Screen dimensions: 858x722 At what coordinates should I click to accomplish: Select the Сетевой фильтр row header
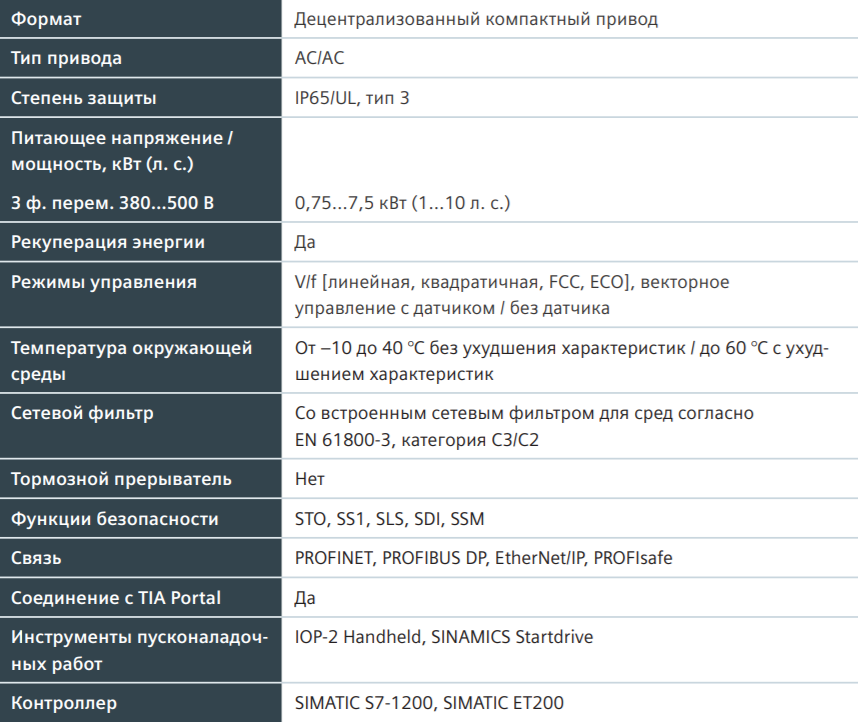point(141,426)
